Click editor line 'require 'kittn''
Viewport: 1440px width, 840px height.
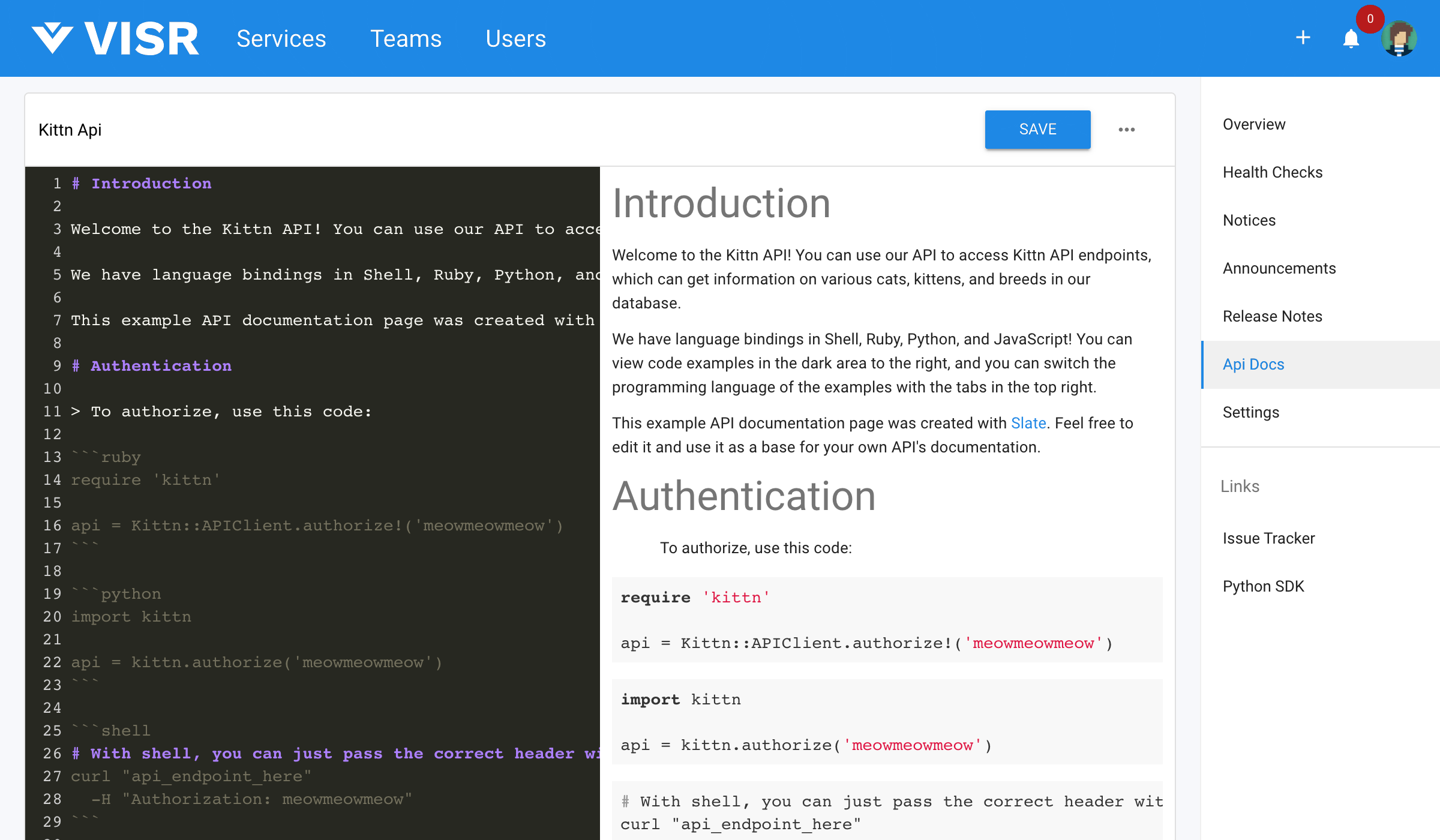[146, 480]
